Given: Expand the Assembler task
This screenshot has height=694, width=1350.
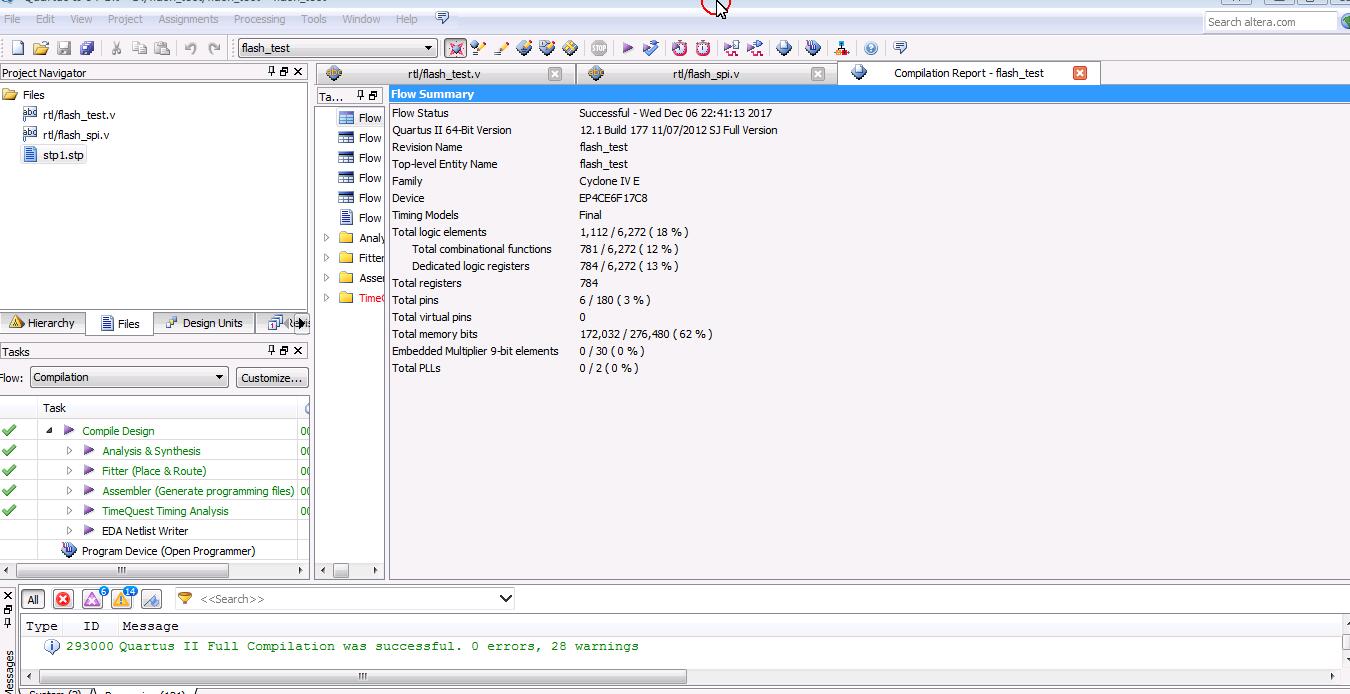Looking at the screenshot, I should [69, 491].
